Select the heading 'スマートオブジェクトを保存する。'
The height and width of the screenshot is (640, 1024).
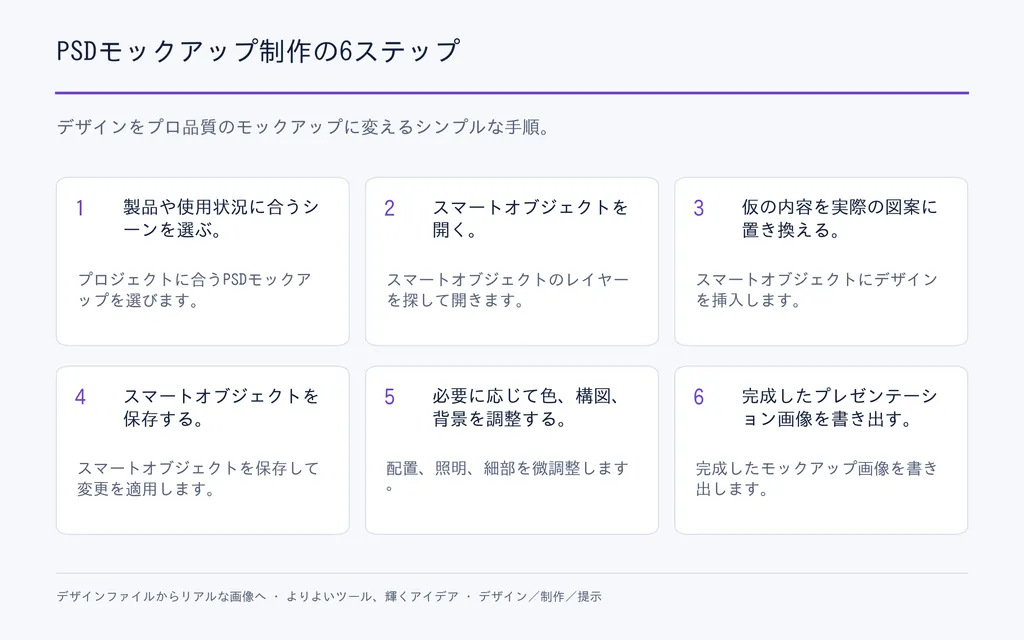point(221,407)
